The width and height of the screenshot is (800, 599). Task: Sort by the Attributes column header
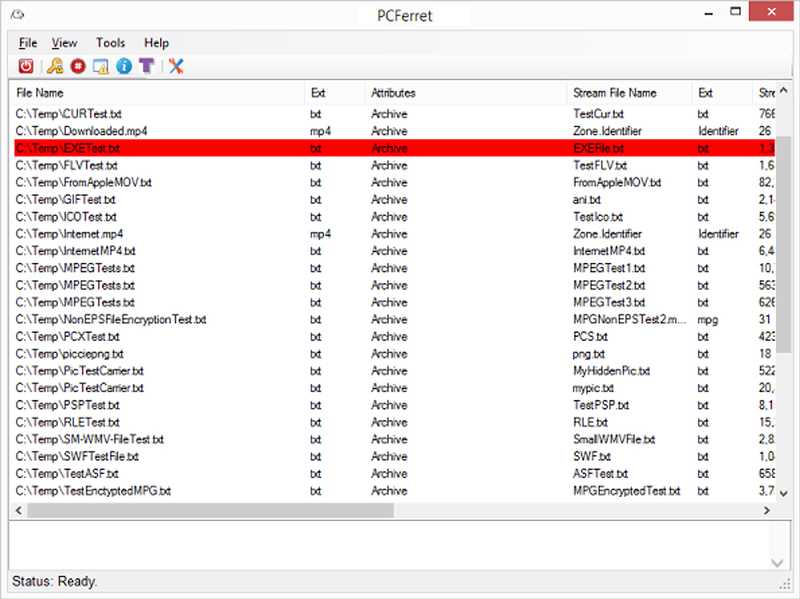coord(466,93)
